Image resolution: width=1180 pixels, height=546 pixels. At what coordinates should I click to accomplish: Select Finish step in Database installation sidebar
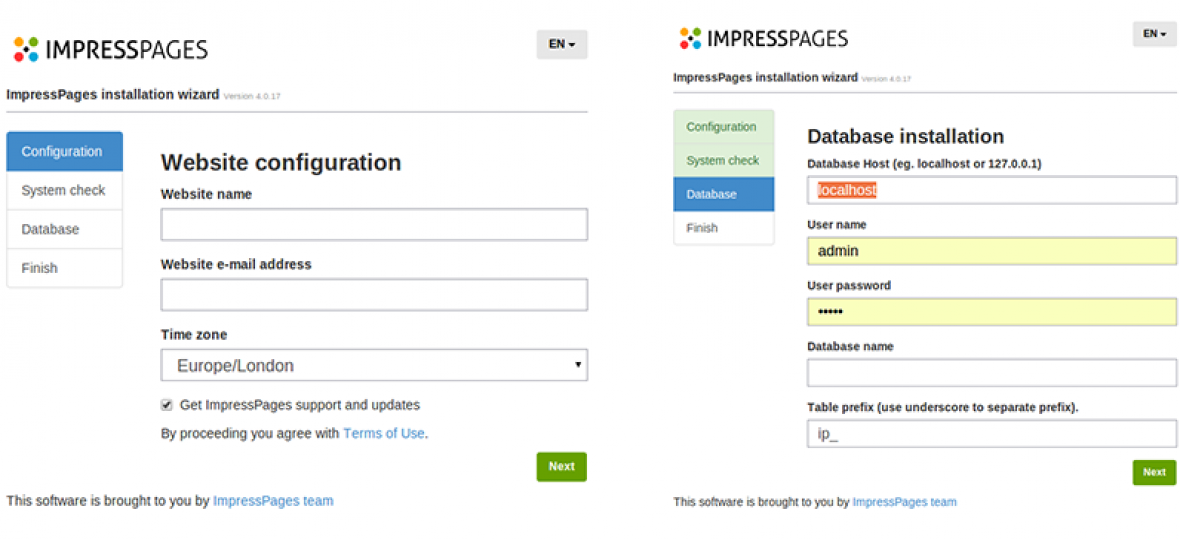[723, 228]
